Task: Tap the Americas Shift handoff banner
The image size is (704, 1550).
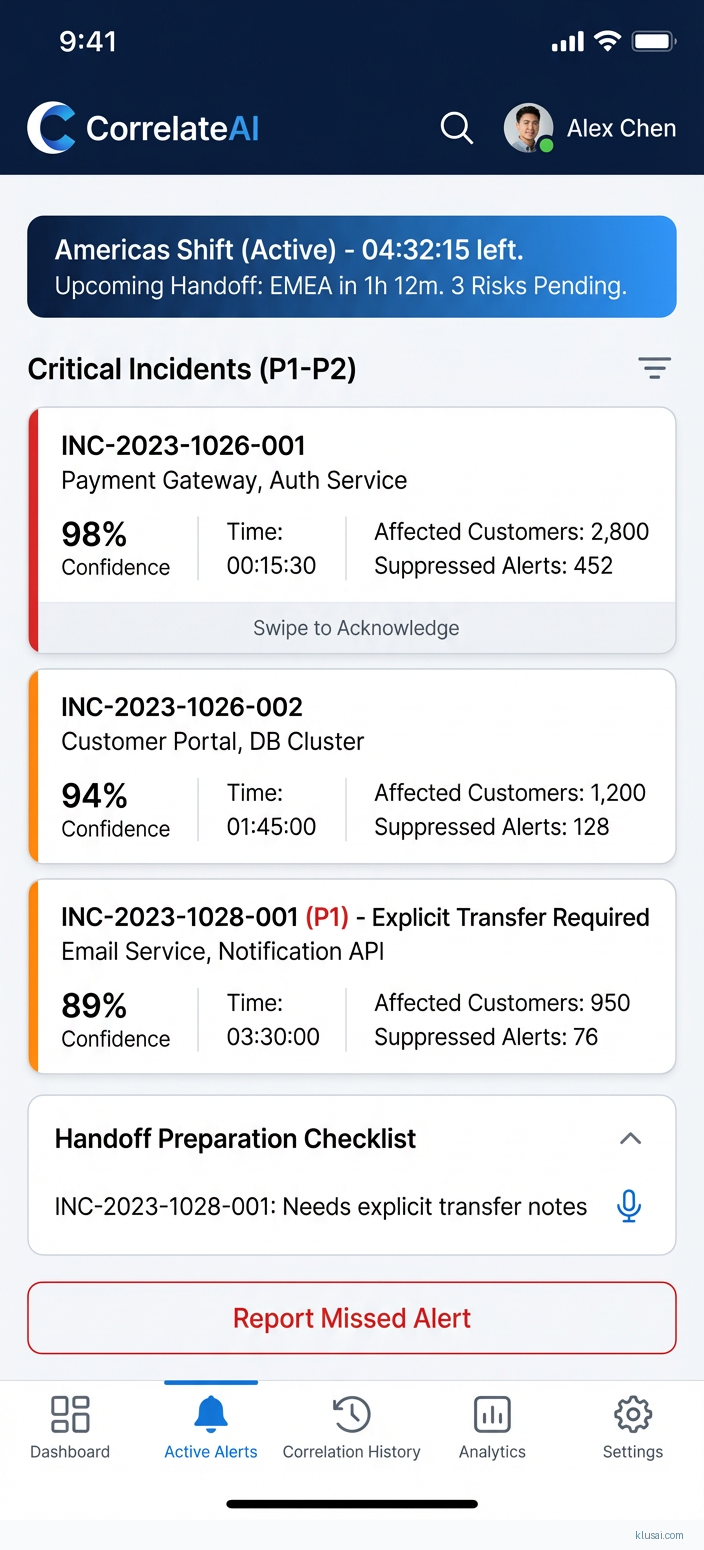Action: (352, 267)
